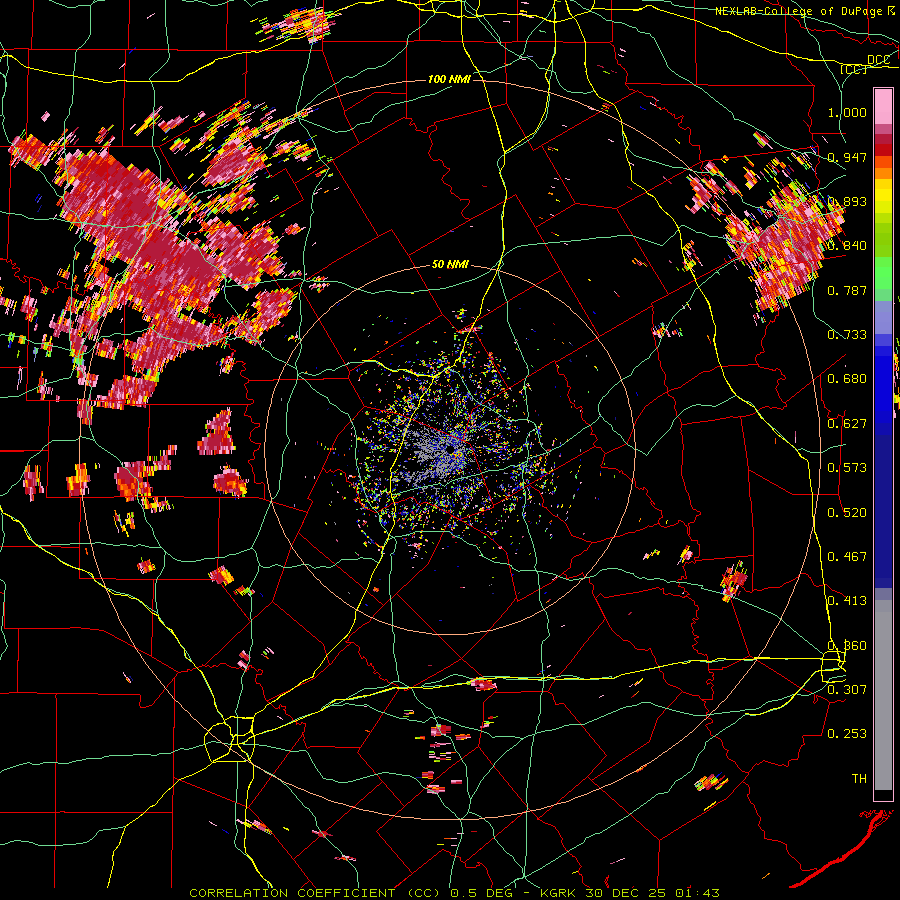Select the 0.307 scale value

point(847,689)
